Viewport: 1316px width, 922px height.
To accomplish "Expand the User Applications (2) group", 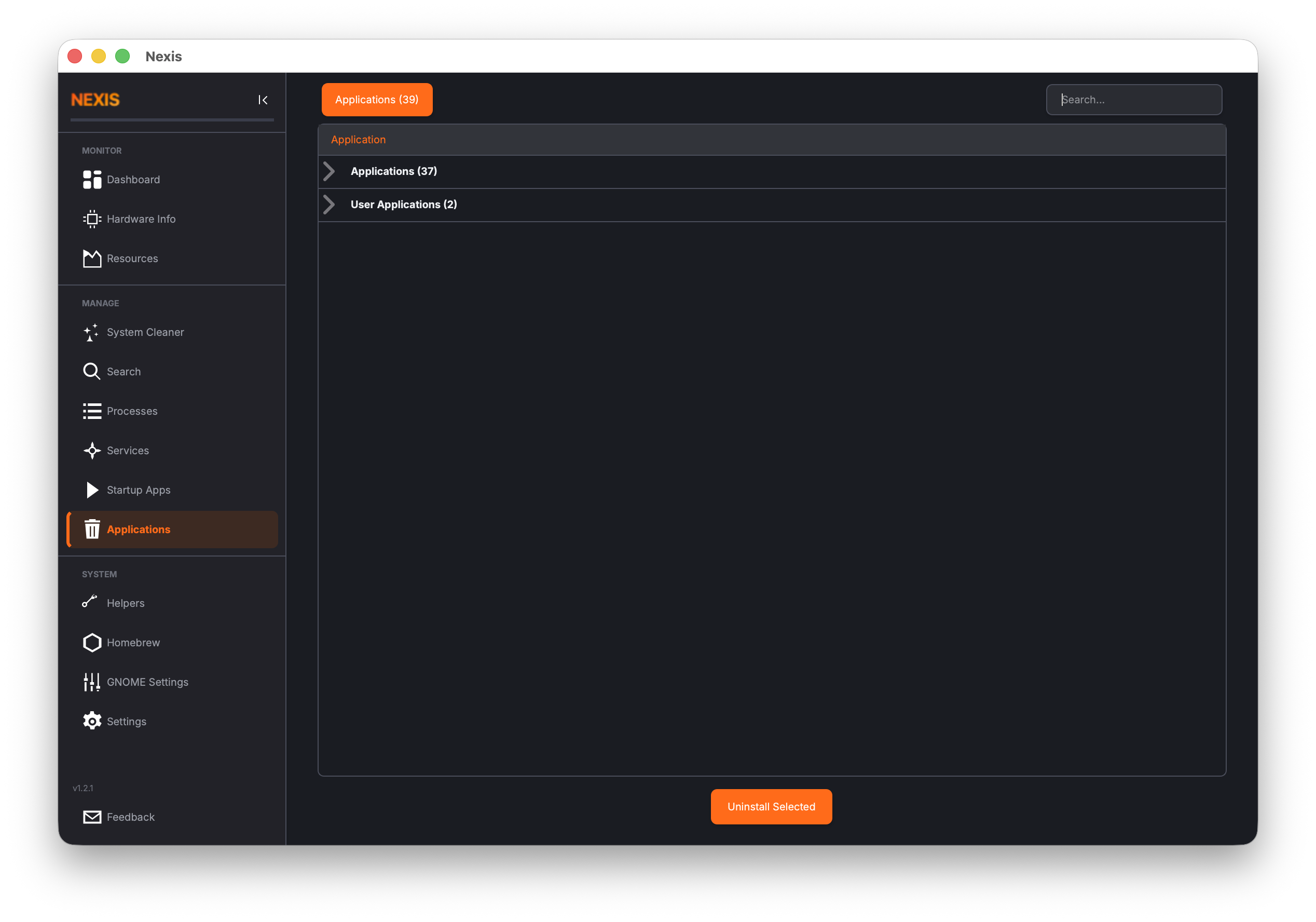I will [x=403, y=204].
